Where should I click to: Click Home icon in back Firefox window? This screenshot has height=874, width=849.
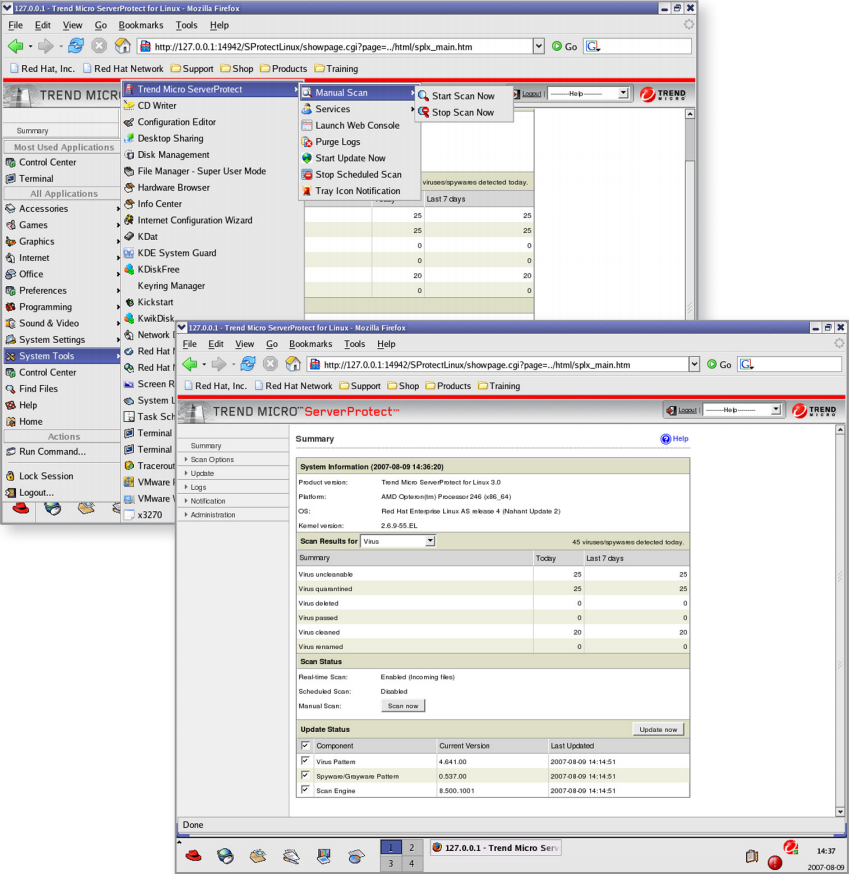coord(123,46)
